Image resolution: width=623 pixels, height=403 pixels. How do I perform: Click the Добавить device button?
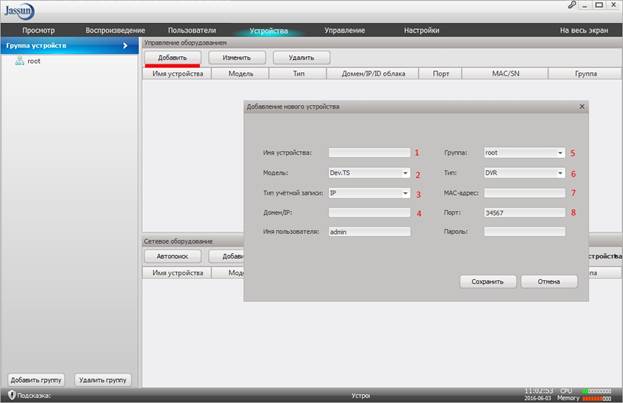coord(172,58)
